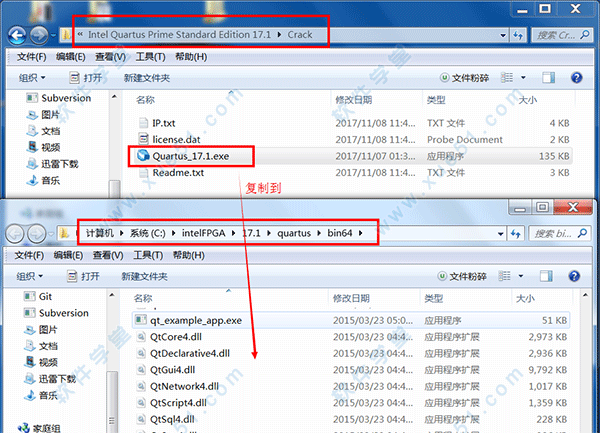Toggle preview pane icon in bin64 window
Image resolution: width=600 pixels, height=433 pixels.
tap(546, 276)
